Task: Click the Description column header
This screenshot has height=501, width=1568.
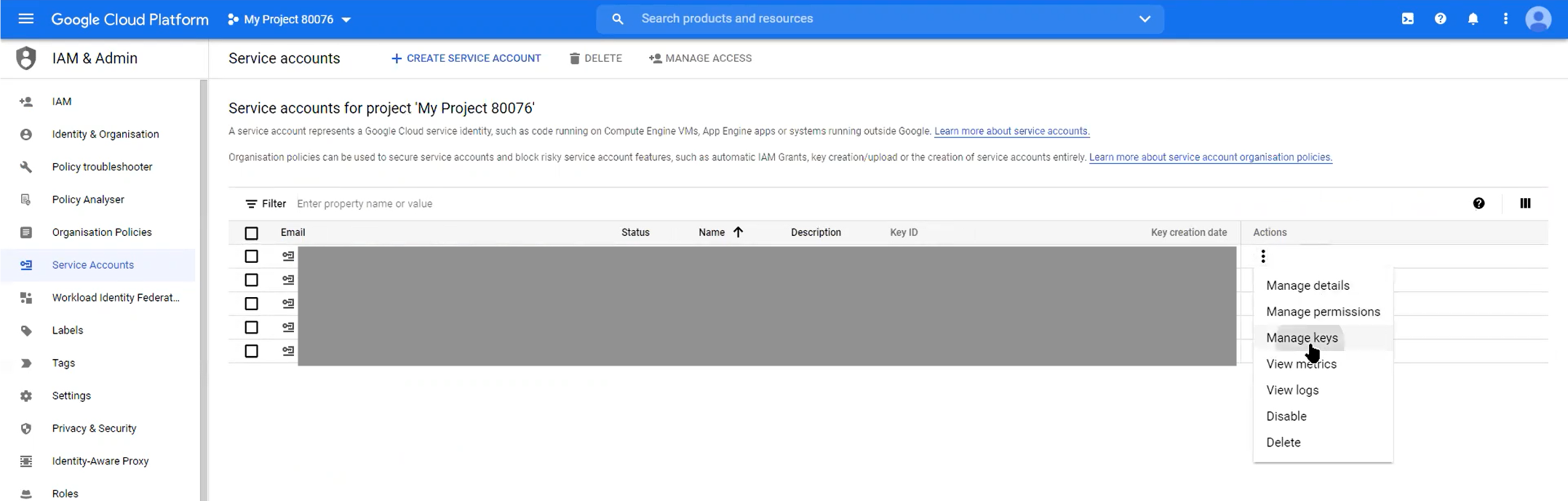Action: tap(816, 232)
